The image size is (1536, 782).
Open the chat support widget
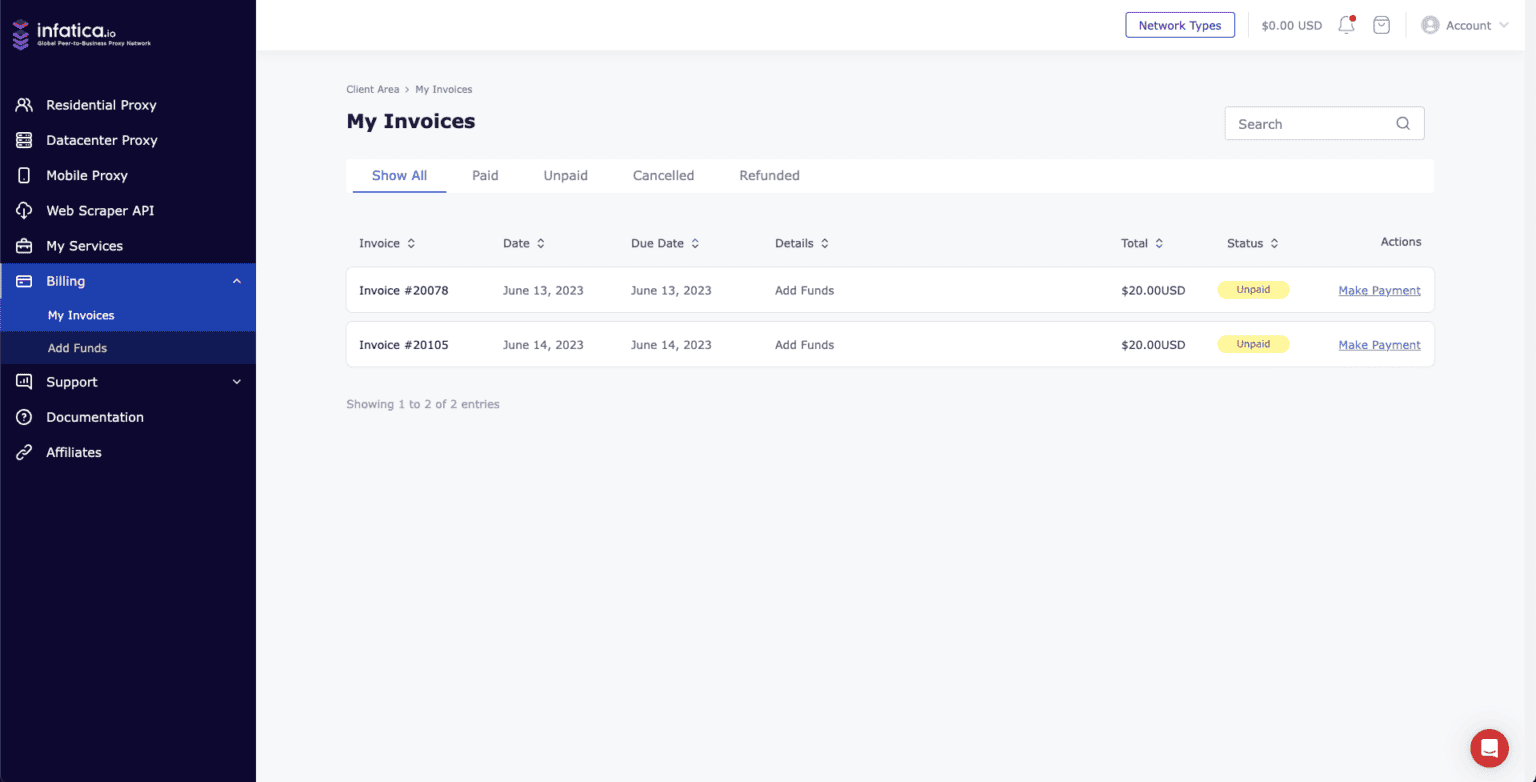tap(1489, 748)
